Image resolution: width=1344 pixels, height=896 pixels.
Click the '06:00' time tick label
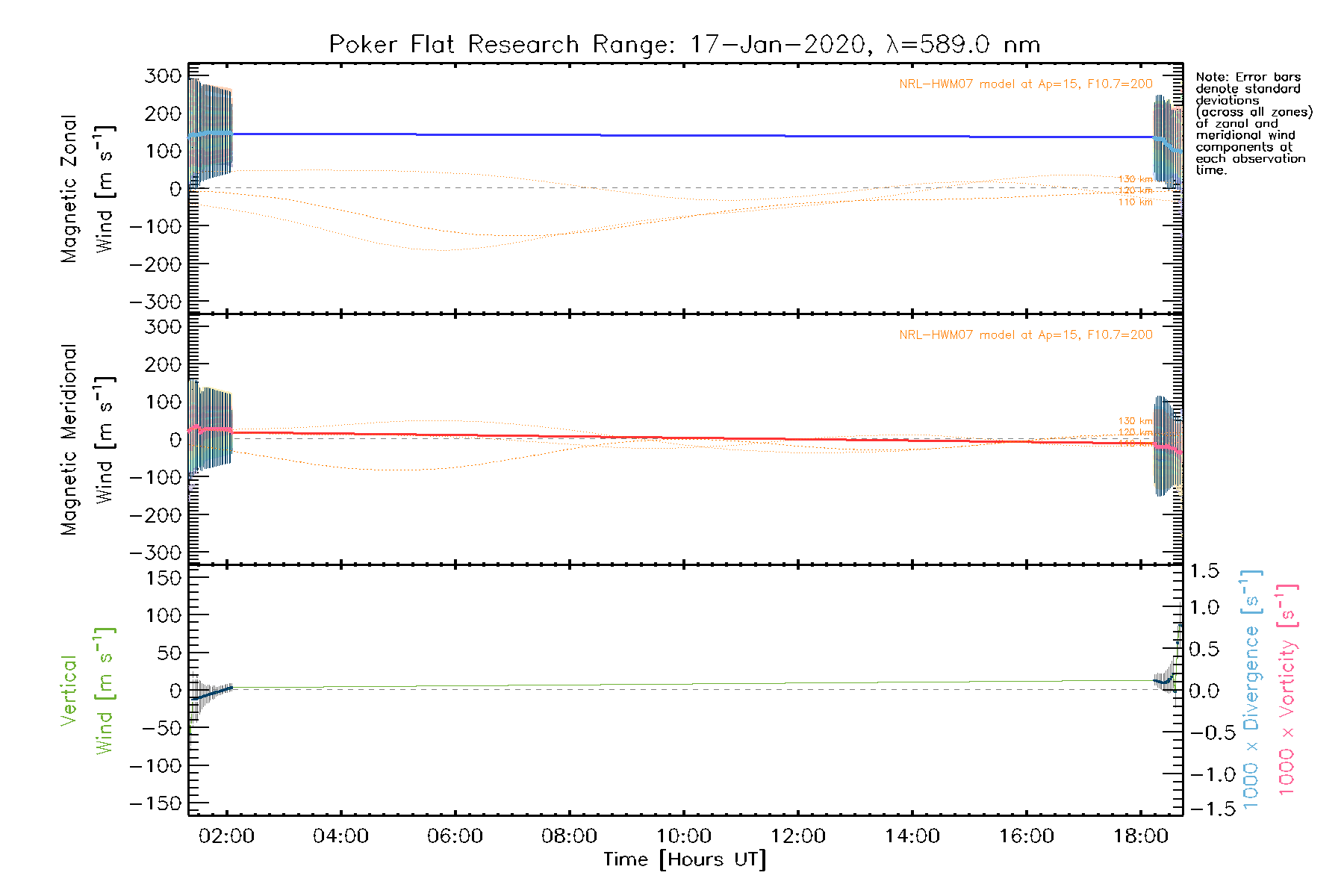pos(455,836)
